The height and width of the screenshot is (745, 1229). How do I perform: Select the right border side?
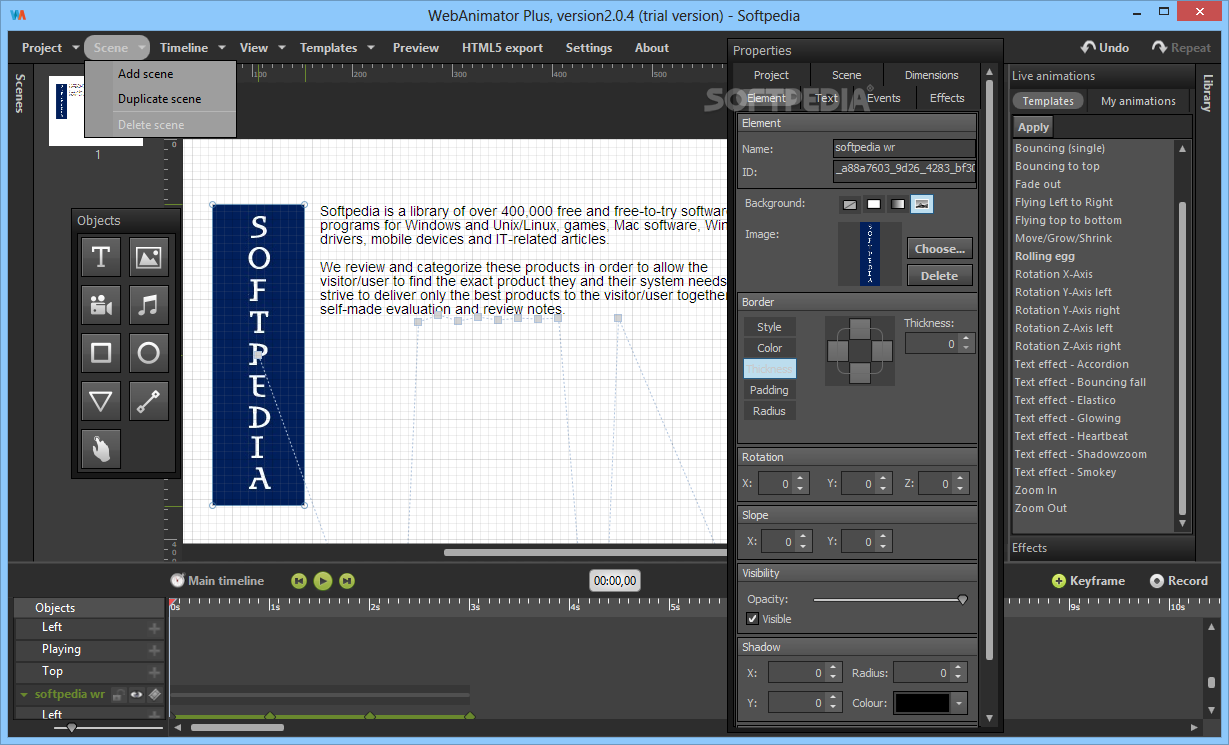pos(882,351)
